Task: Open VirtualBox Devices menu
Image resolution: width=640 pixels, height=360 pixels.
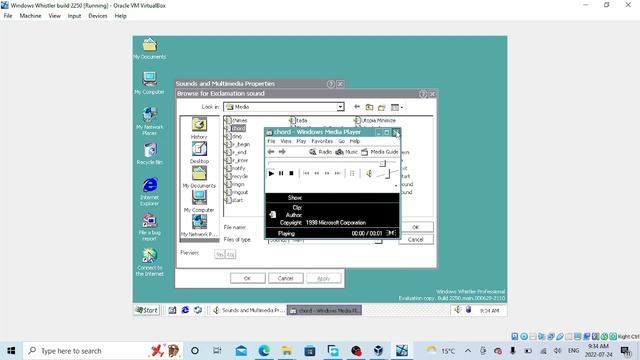Action: 98,16
